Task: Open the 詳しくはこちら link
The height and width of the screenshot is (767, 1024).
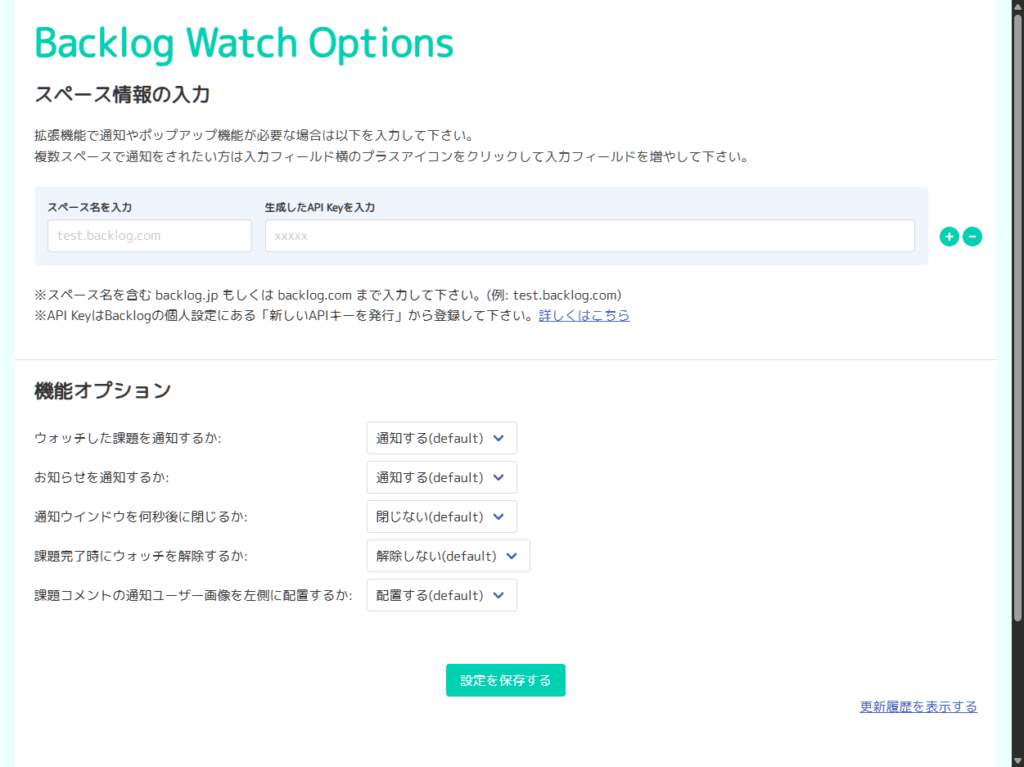Action: coord(584,316)
